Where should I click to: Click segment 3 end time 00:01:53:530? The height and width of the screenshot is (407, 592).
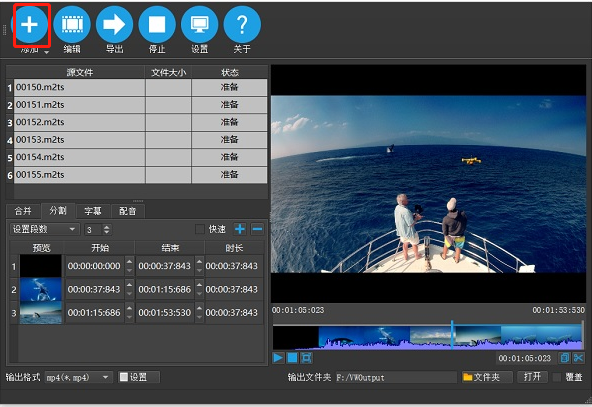click(165, 313)
